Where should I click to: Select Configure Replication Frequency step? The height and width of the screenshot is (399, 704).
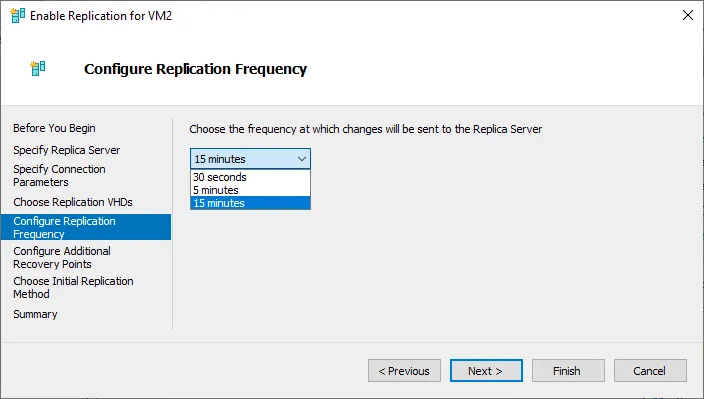[x=86, y=227]
